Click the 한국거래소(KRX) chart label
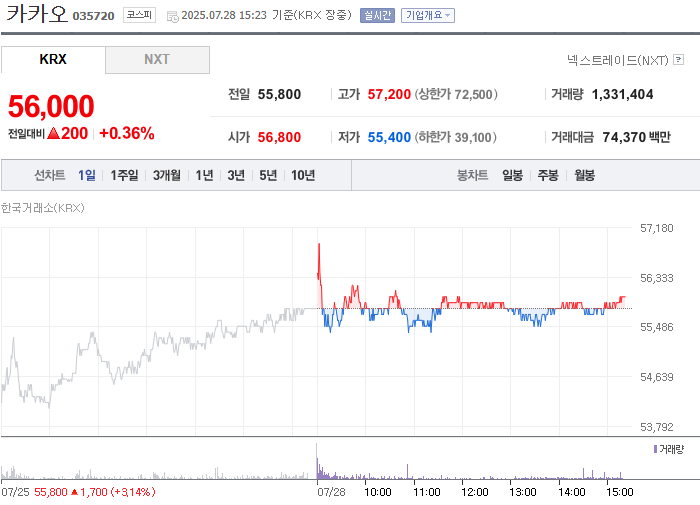The width and height of the screenshot is (700, 505). (42, 208)
